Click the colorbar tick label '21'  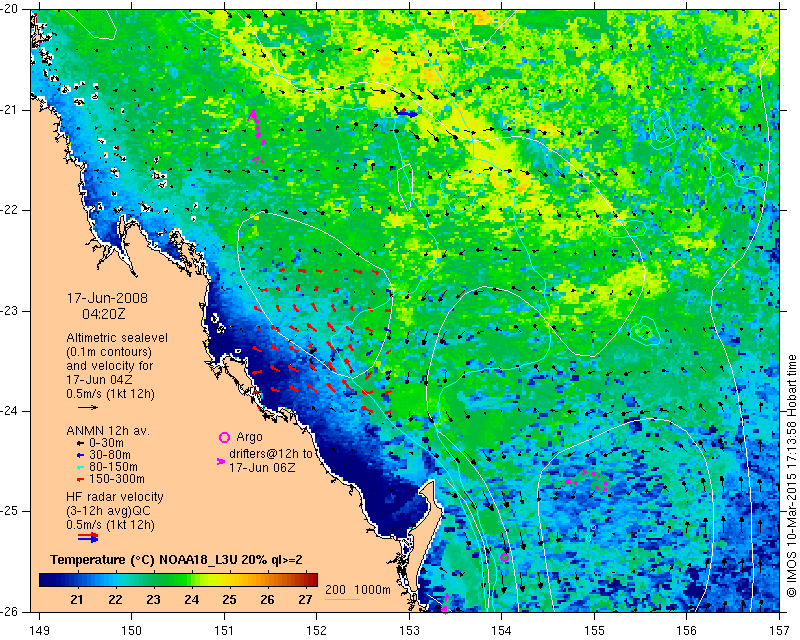click(x=77, y=600)
